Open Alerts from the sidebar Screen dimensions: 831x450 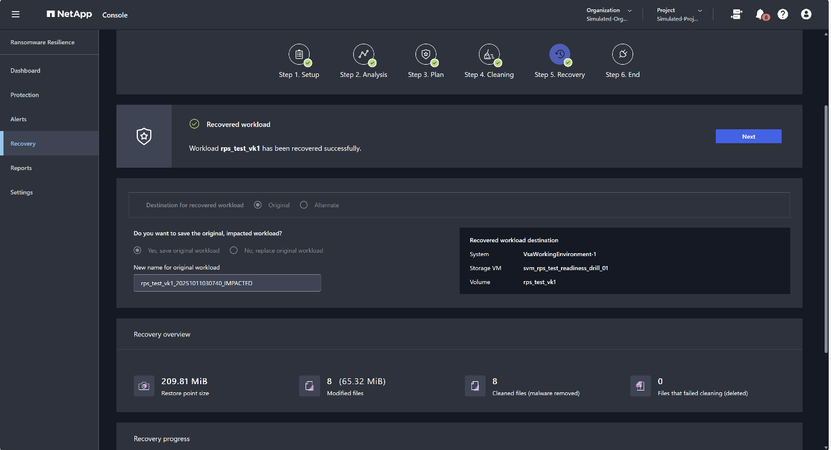19,119
